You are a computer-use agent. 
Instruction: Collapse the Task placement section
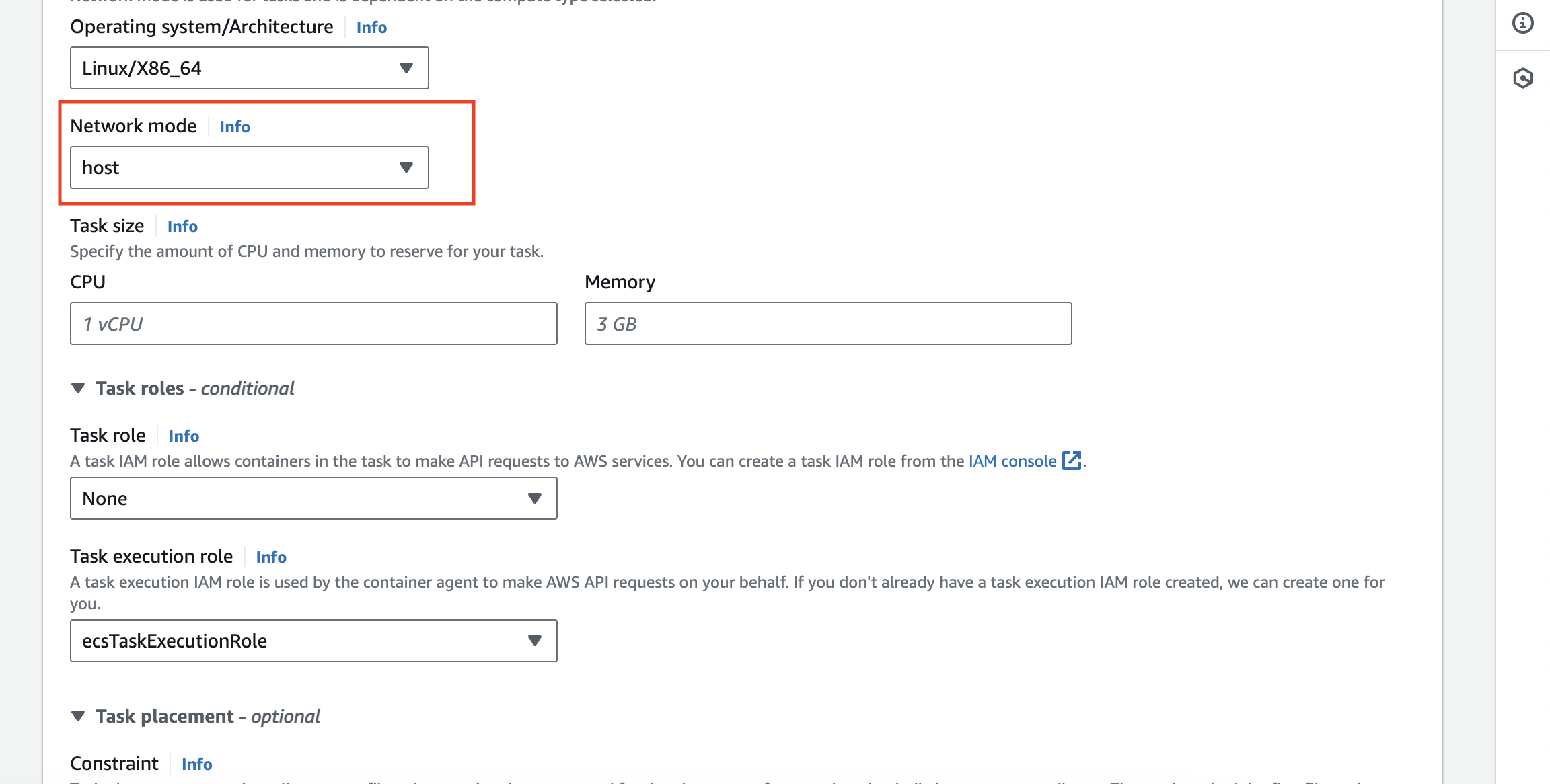click(77, 716)
